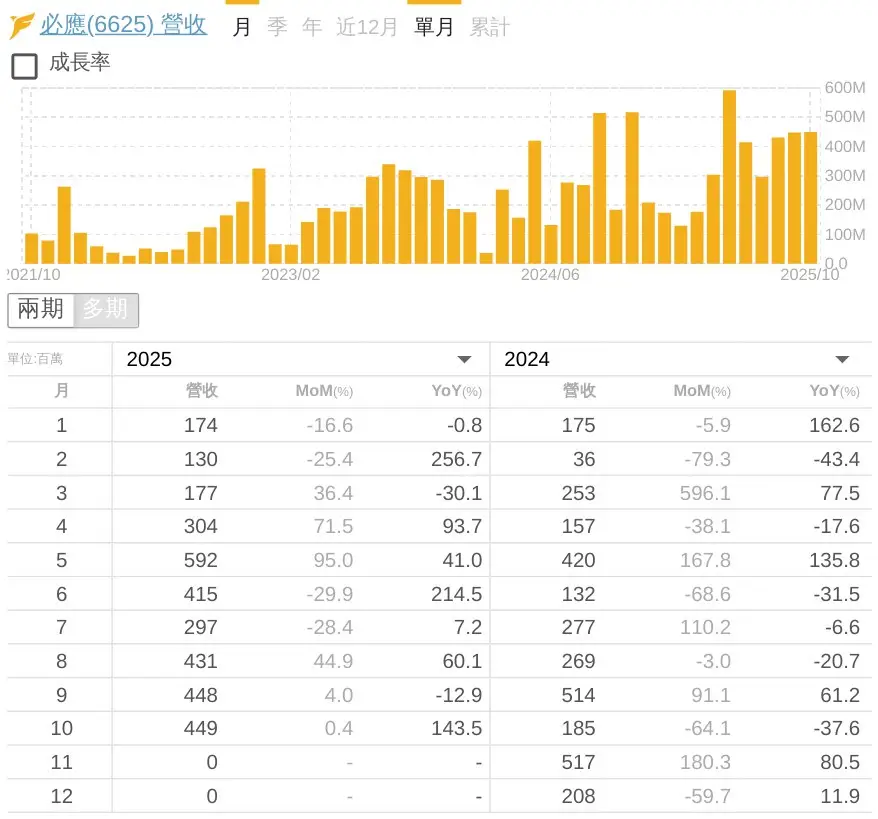Switch to 累計 cumulative view
The width and height of the screenshot is (878, 819).
(x=490, y=27)
